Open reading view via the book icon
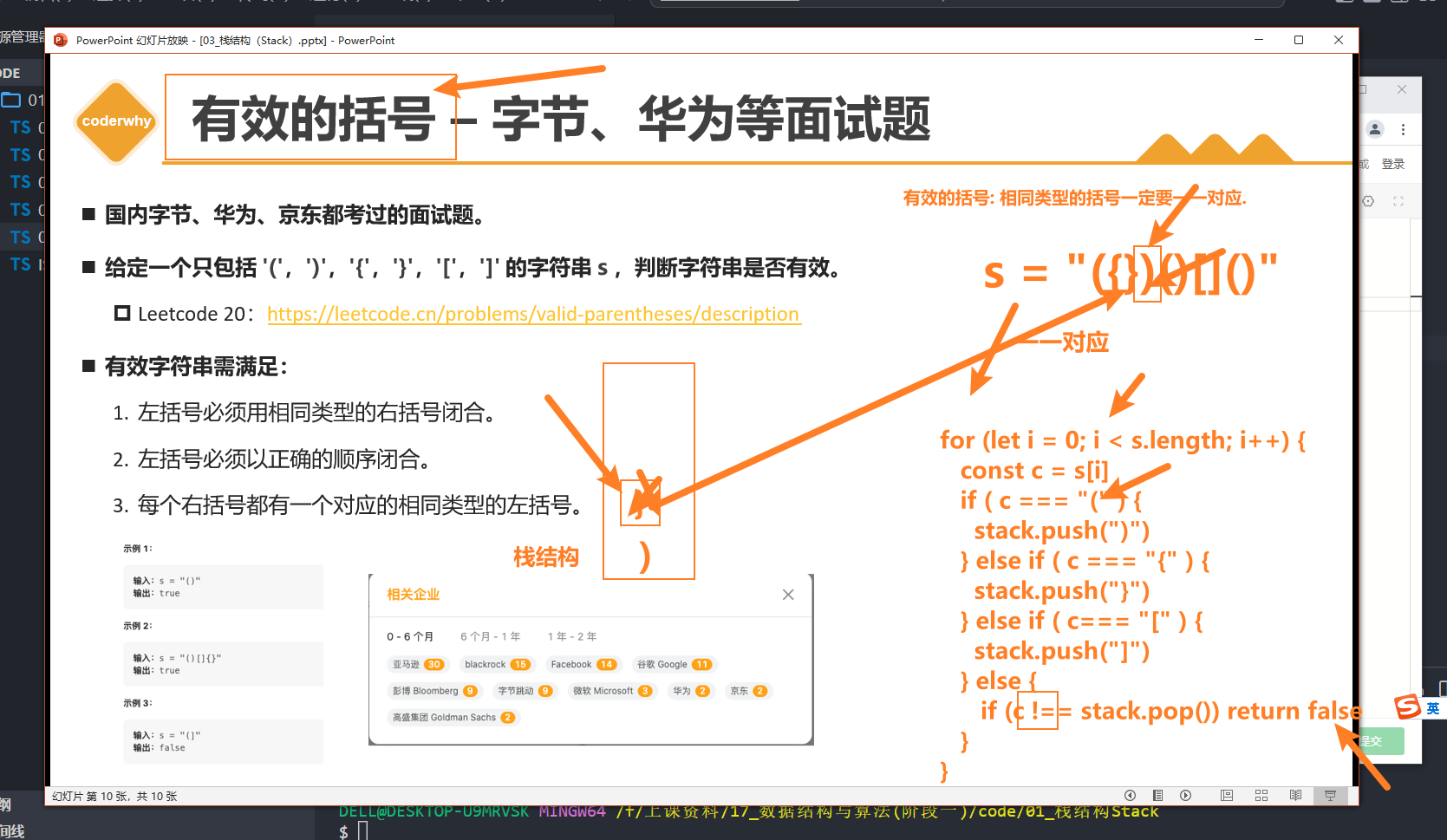Viewport: 1447px width, 840px height. [1295, 795]
